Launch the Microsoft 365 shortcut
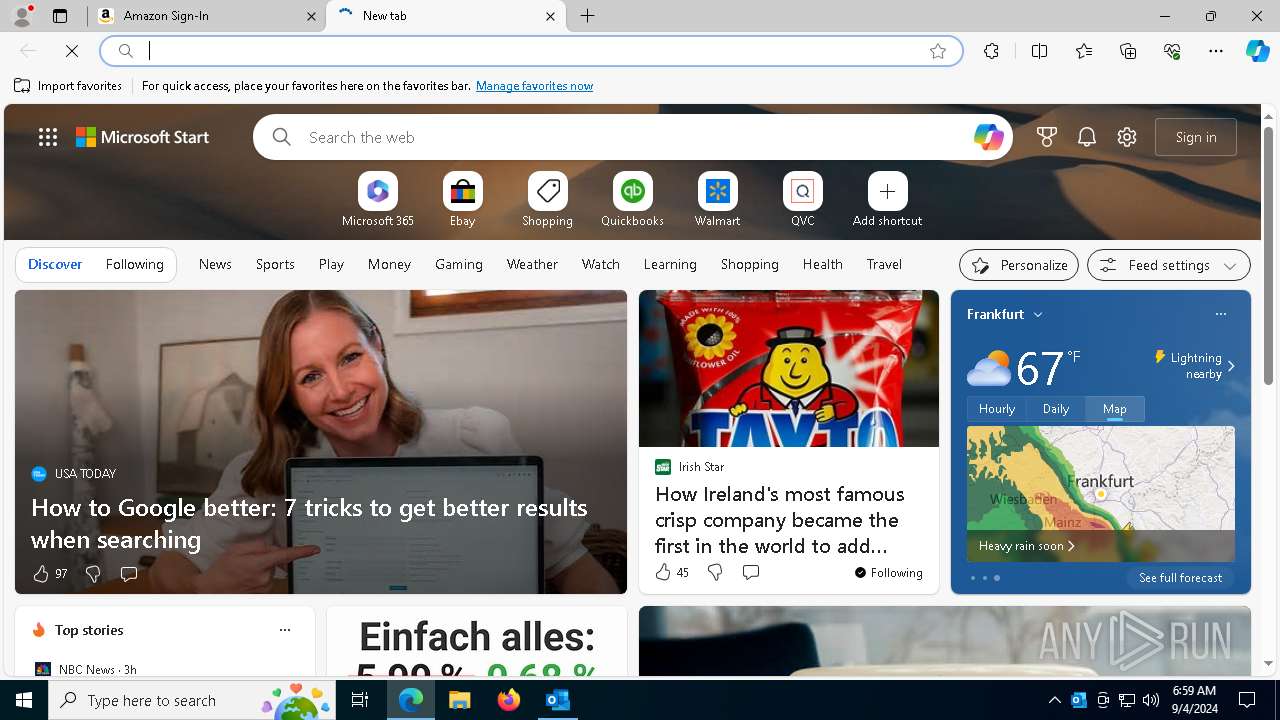Screen dimensions: 1280x720 click(377, 191)
